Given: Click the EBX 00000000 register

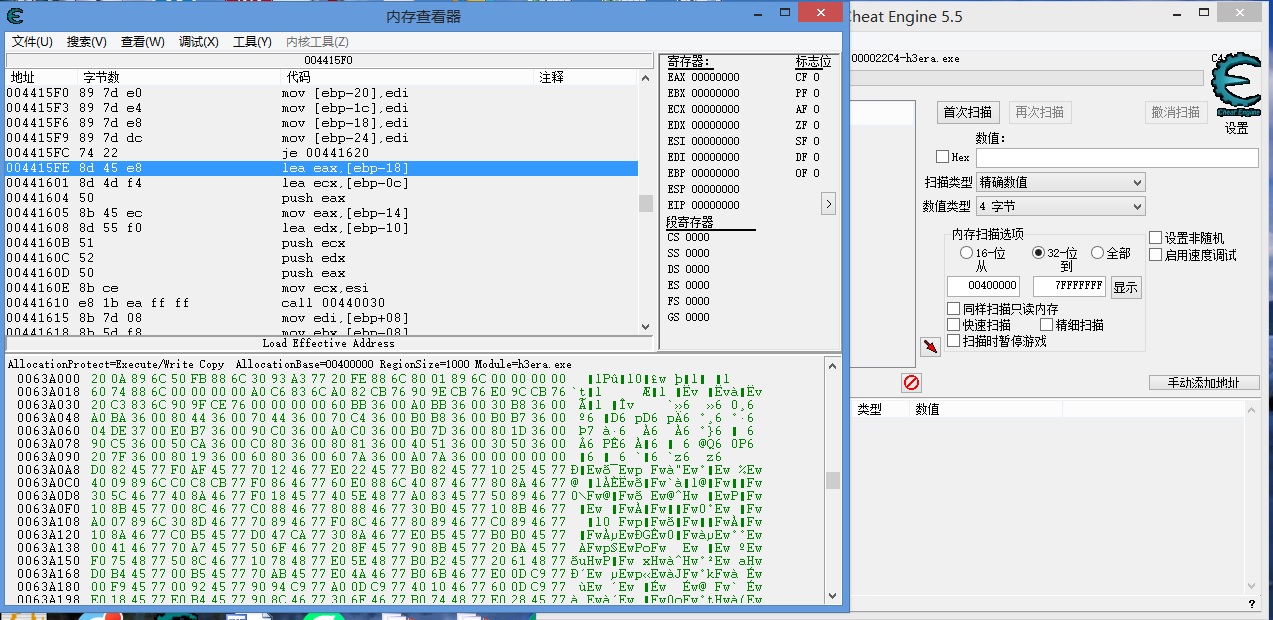Looking at the screenshot, I should coord(703,93).
